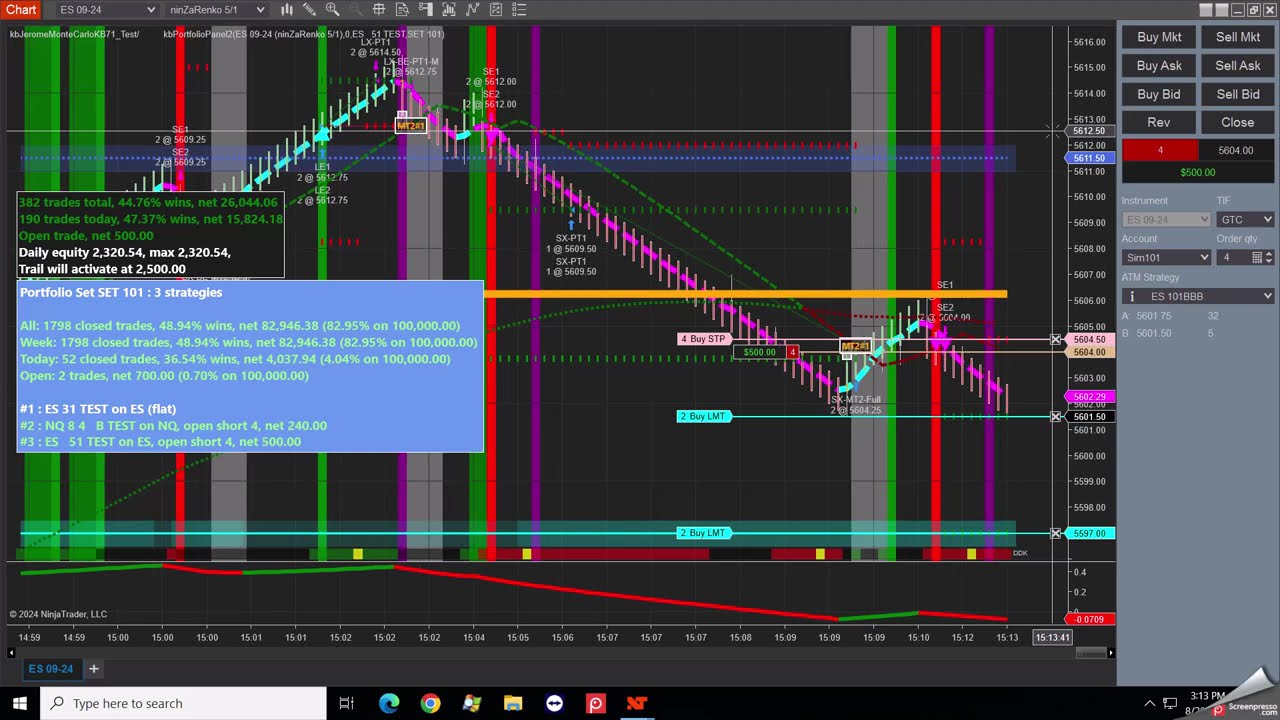
Task: Activate the zoom in magnifier tool
Action: [x=333, y=10]
